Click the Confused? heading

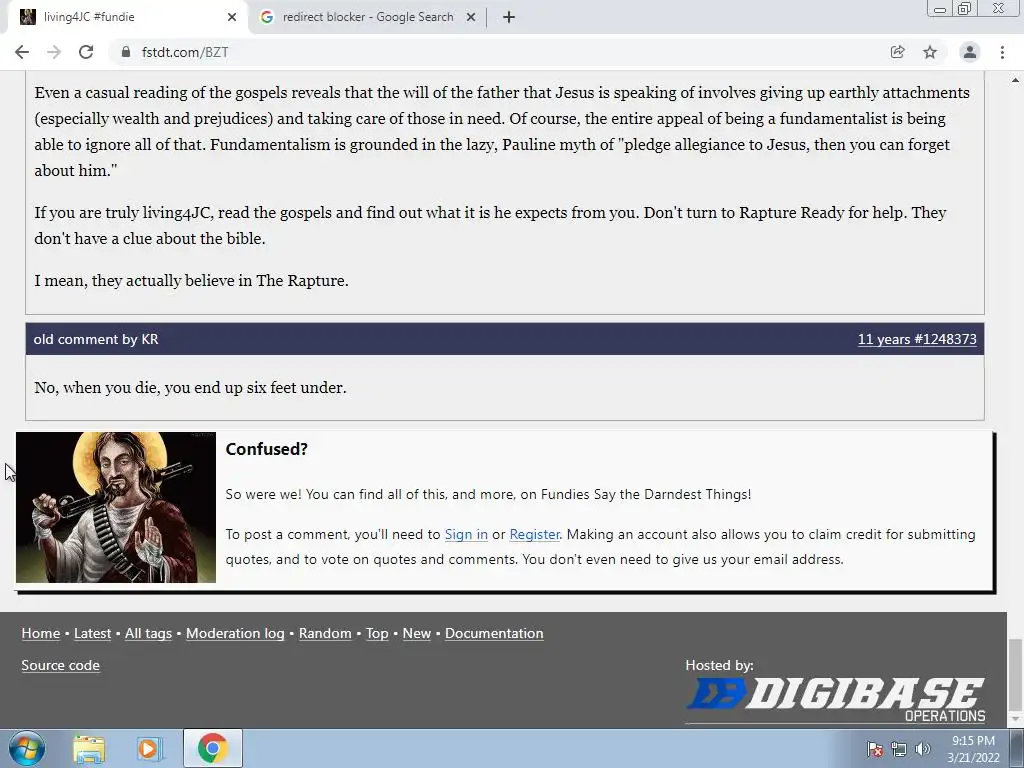(x=266, y=449)
